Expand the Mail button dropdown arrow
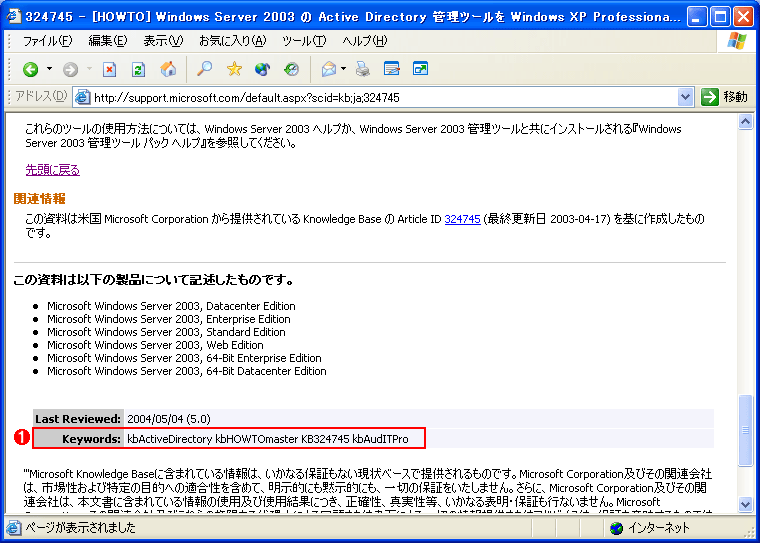Screen dimensions: 760x543 343,69
